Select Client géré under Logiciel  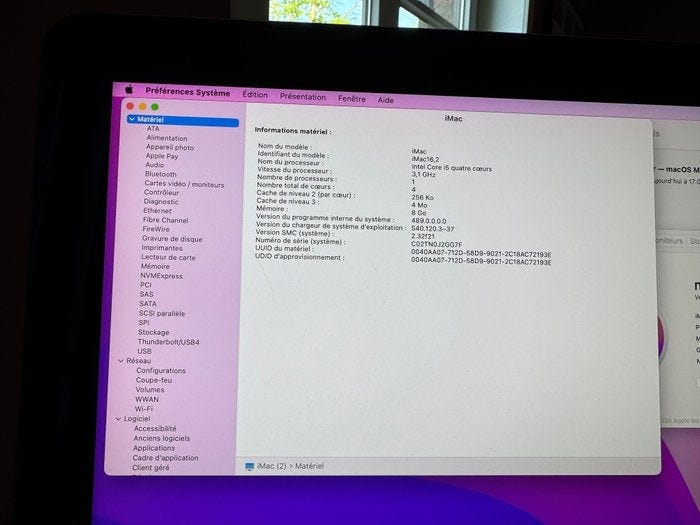[x=150, y=467]
